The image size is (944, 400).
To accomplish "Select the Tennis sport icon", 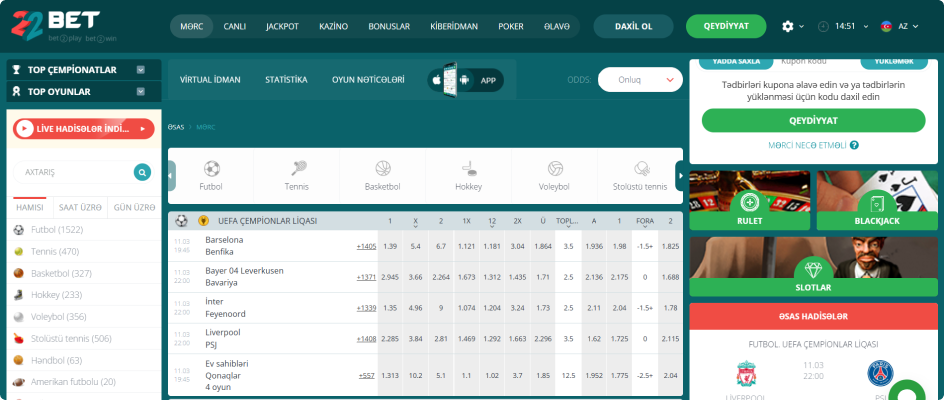I will [x=297, y=168].
